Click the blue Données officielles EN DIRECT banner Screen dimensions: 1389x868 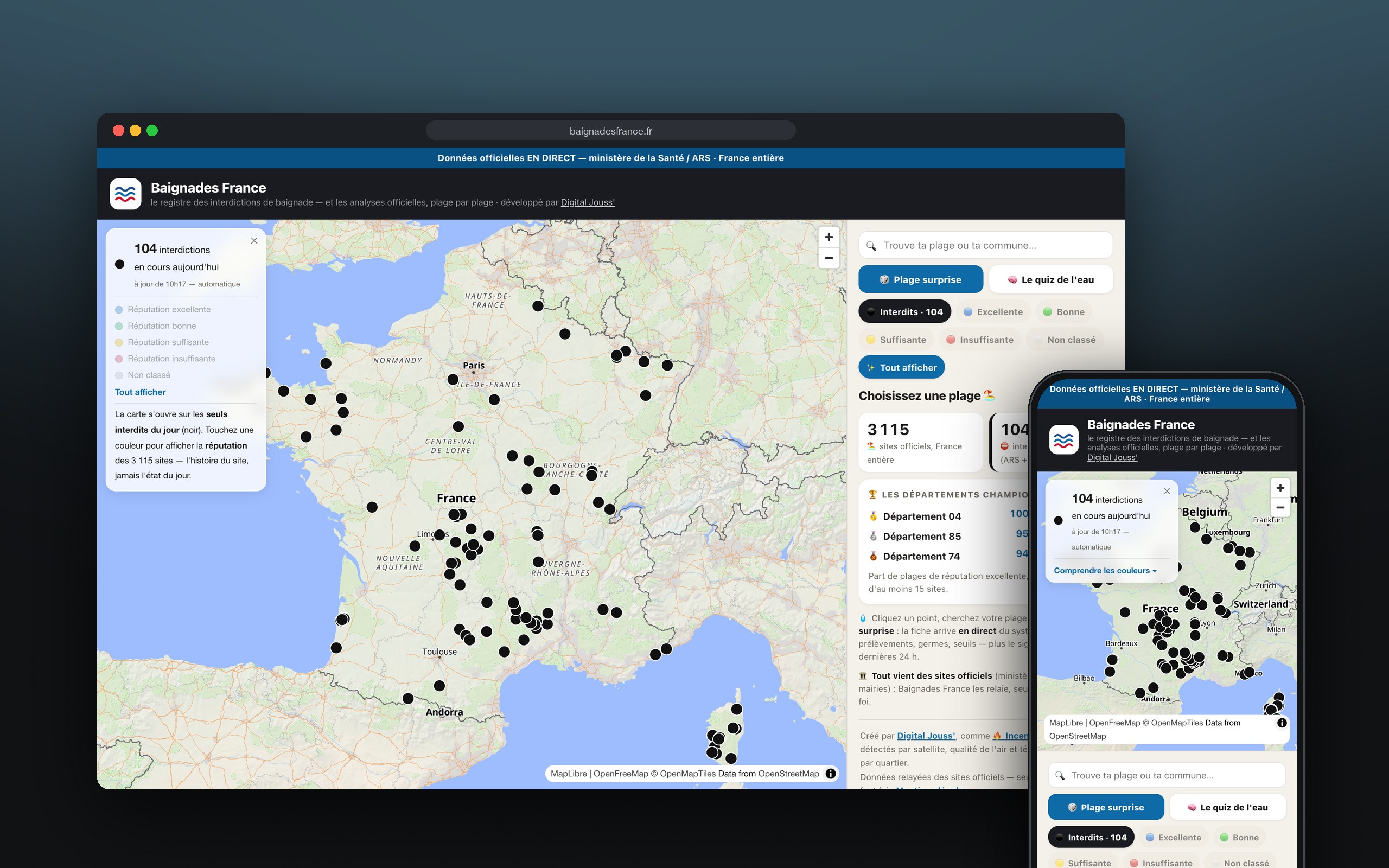coord(611,158)
